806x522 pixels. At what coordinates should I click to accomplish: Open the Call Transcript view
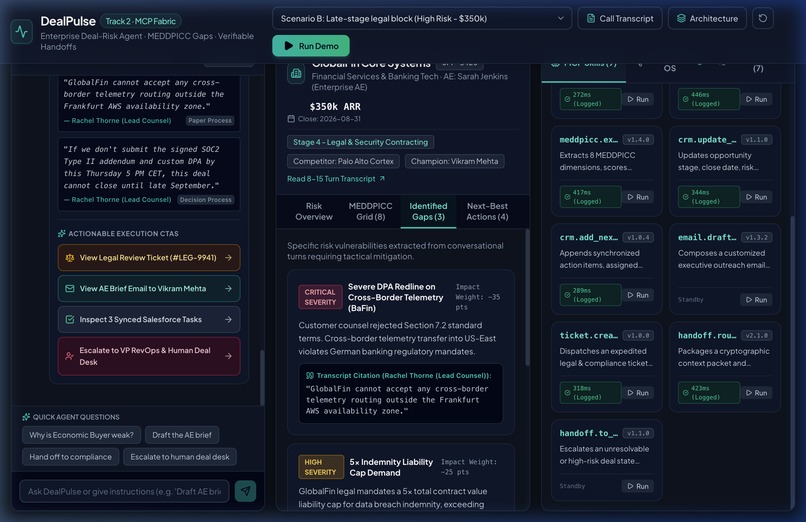click(620, 18)
